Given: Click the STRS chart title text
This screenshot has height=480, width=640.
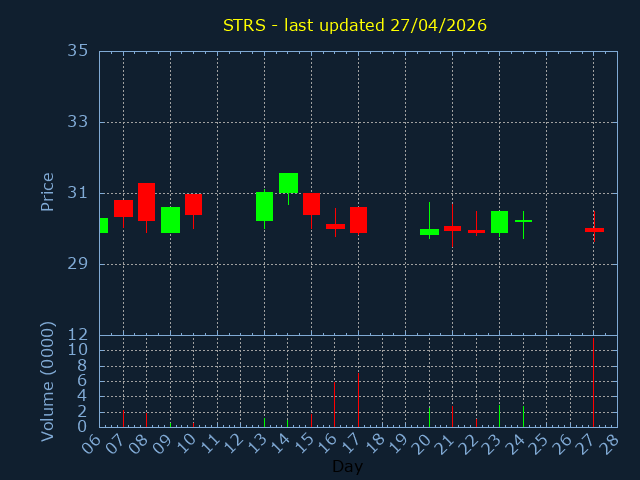Looking at the screenshot, I should 355,25.
